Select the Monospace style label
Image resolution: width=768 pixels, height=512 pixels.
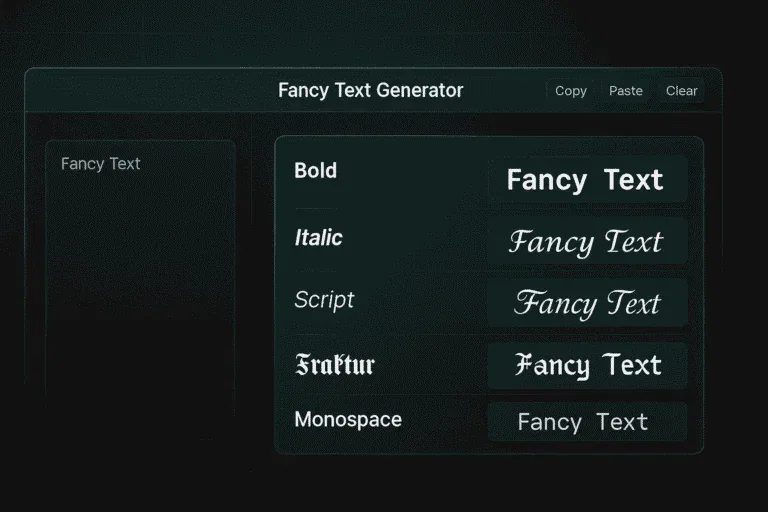click(348, 420)
